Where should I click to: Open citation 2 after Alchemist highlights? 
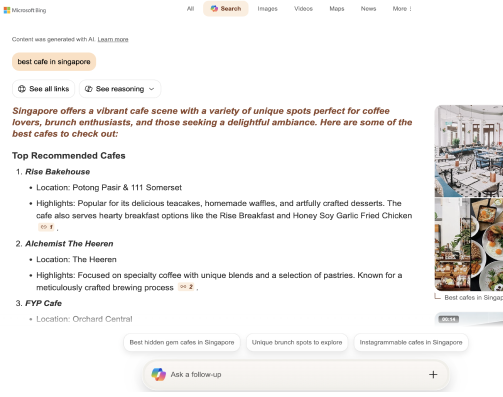(x=186, y=287)
